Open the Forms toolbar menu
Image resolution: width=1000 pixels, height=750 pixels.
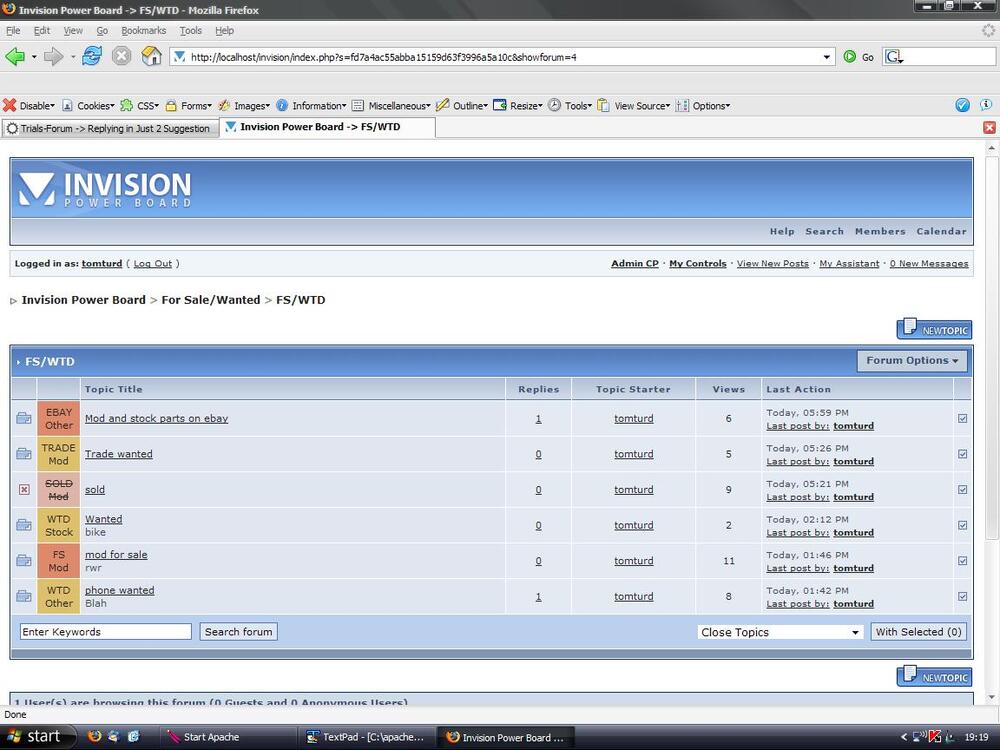[188, 106]
